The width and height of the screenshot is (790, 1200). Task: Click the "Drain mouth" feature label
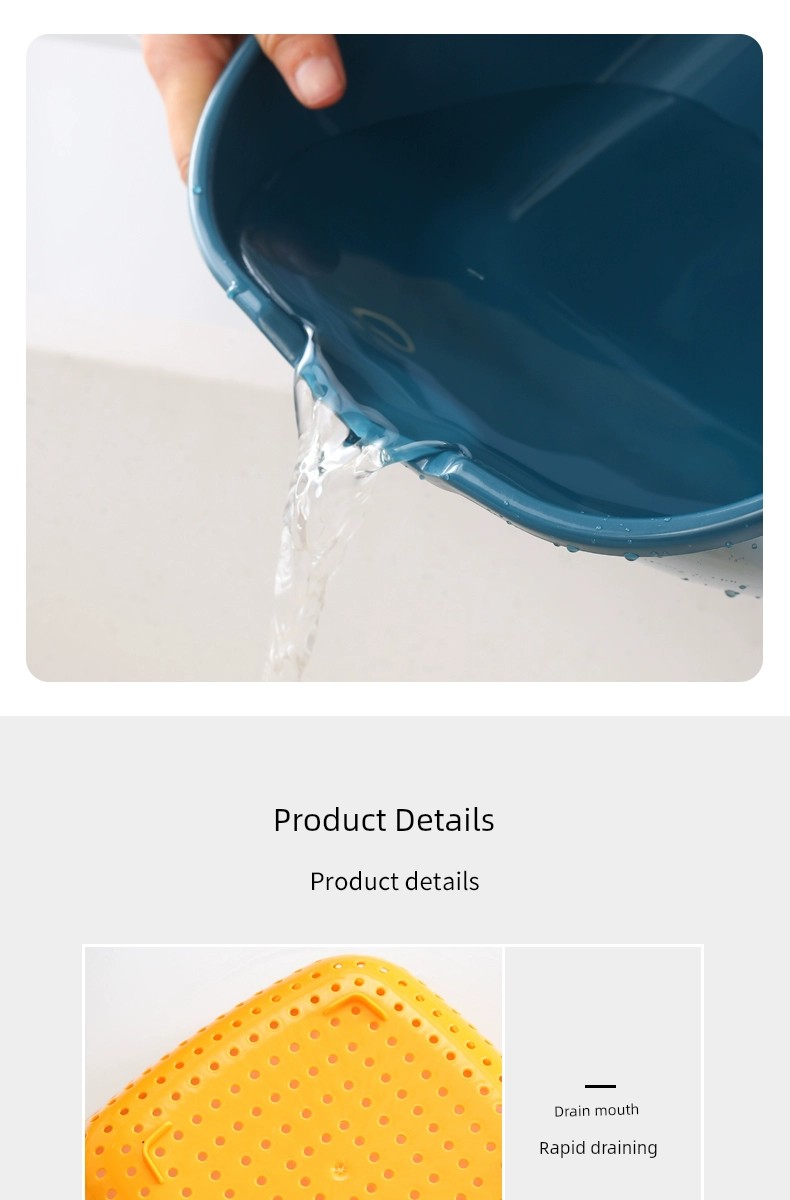coord(596,1110)
